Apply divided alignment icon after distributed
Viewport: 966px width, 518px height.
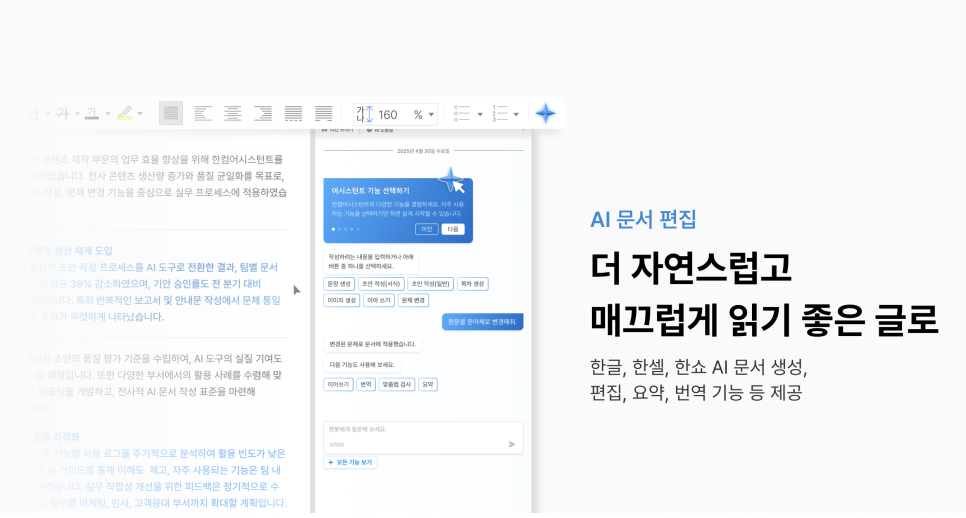323,113
